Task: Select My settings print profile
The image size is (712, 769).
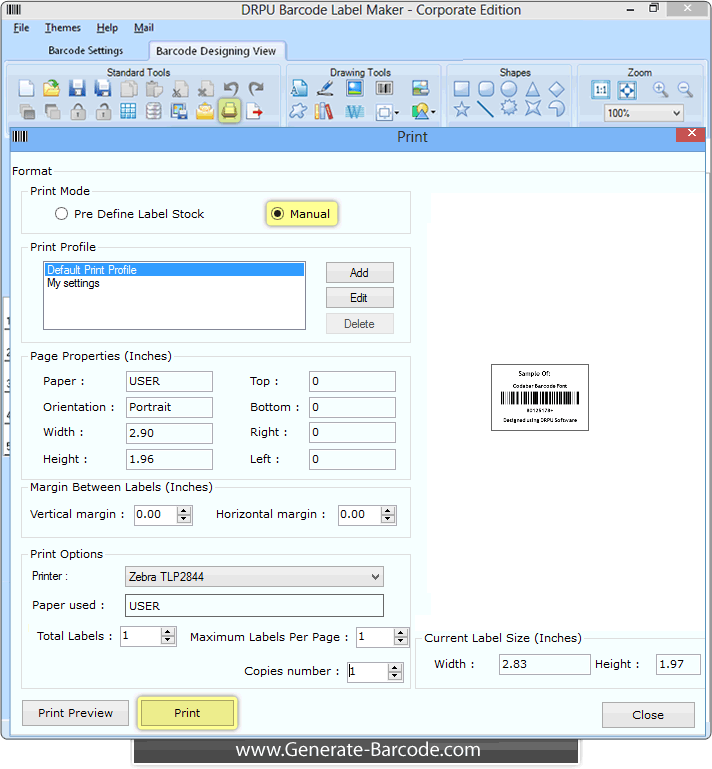Action: (73, 284)
